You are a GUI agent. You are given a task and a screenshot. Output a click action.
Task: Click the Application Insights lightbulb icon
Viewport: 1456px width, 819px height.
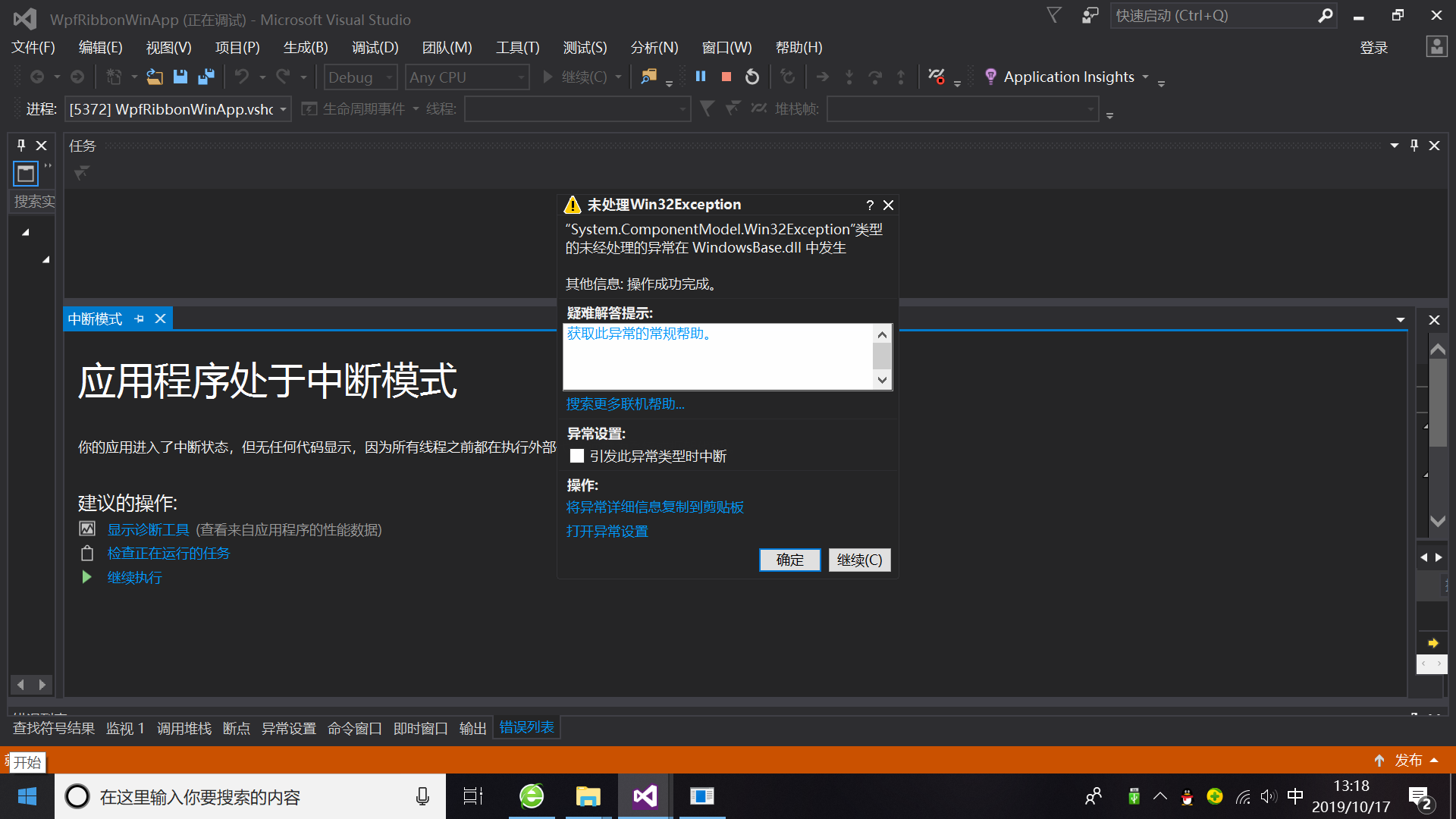pyautogui.click(x=990, y=77)
